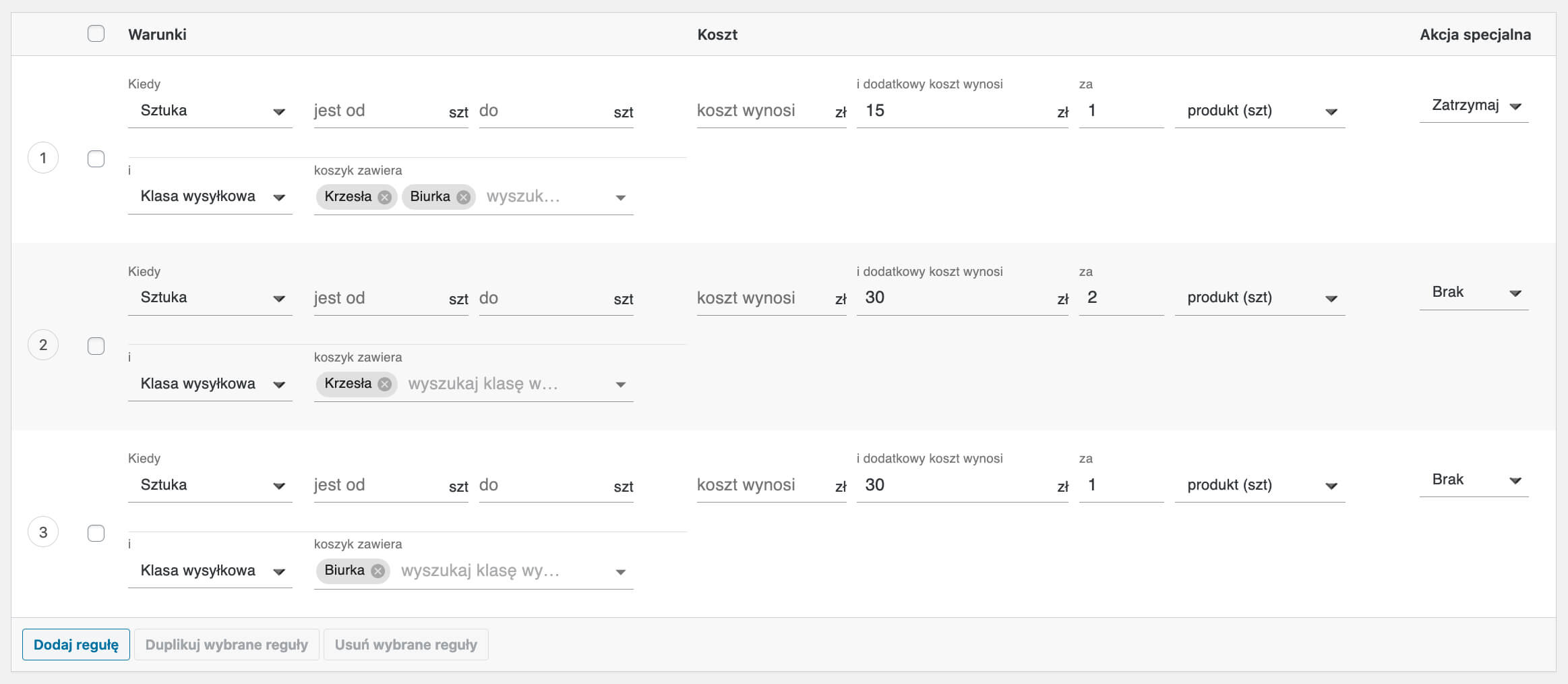The width and height of the screenshot is (1568, 684).
Task: Open the Zatrzymaj special action dropdown
Action: [1474, 106]
